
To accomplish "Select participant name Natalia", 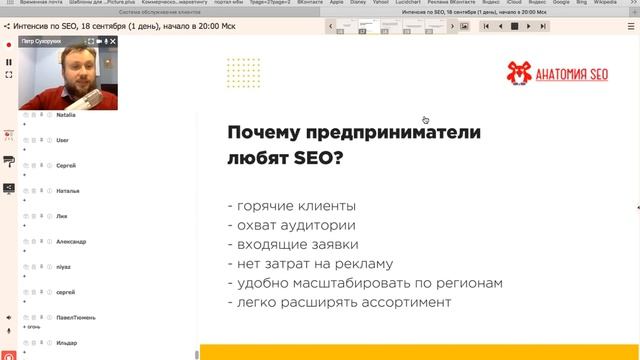I will pyautogui.click(x=66, y=115).
